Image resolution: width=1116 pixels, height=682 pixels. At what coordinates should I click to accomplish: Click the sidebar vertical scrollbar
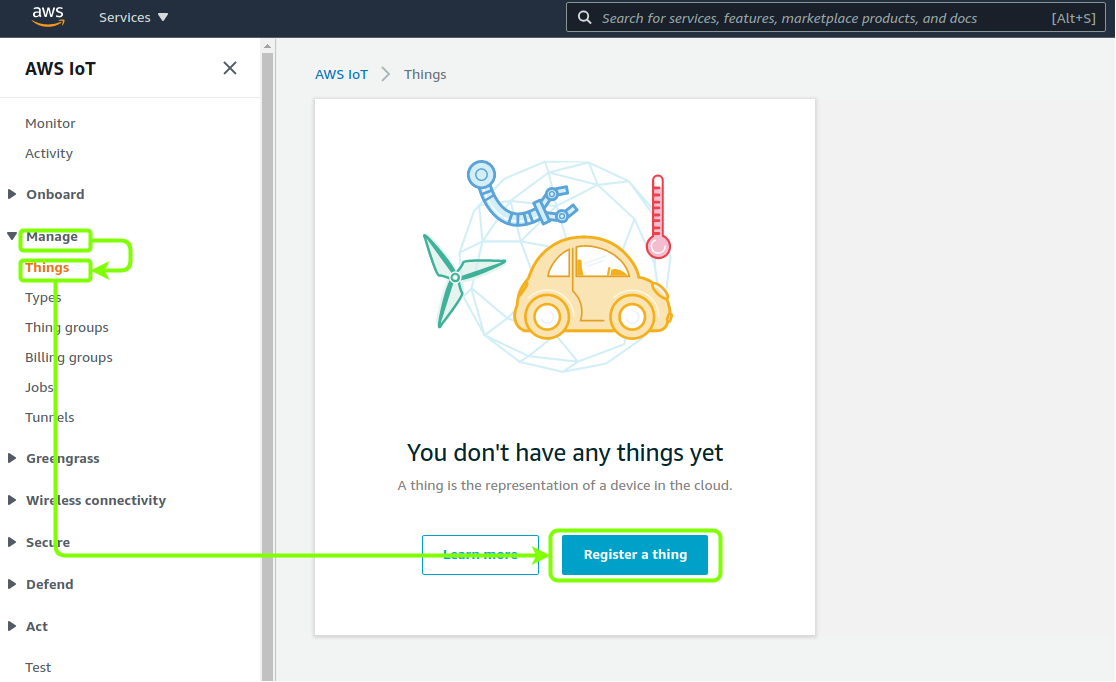tap(268, 365)
